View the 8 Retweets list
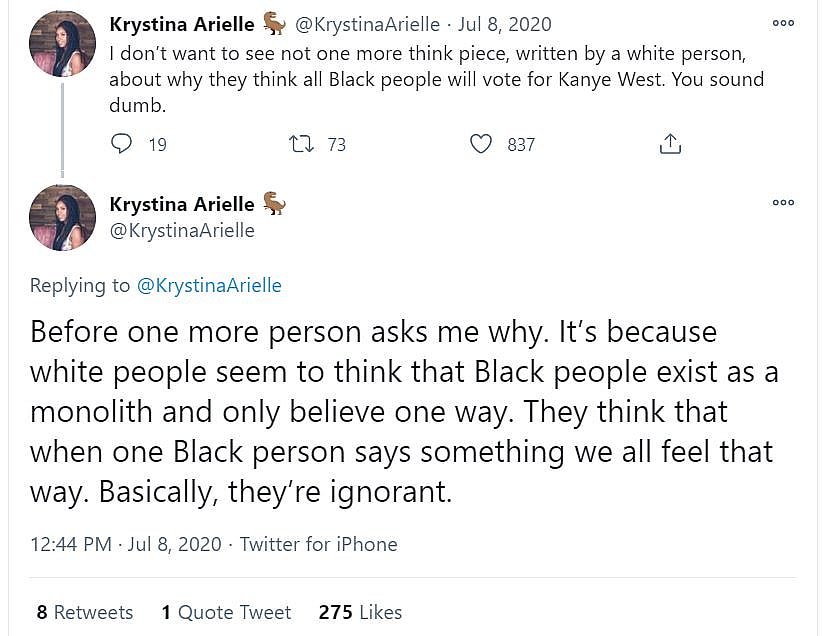This screenshot has width=823, height=636. pyautogui.click(x=85, y=612)
